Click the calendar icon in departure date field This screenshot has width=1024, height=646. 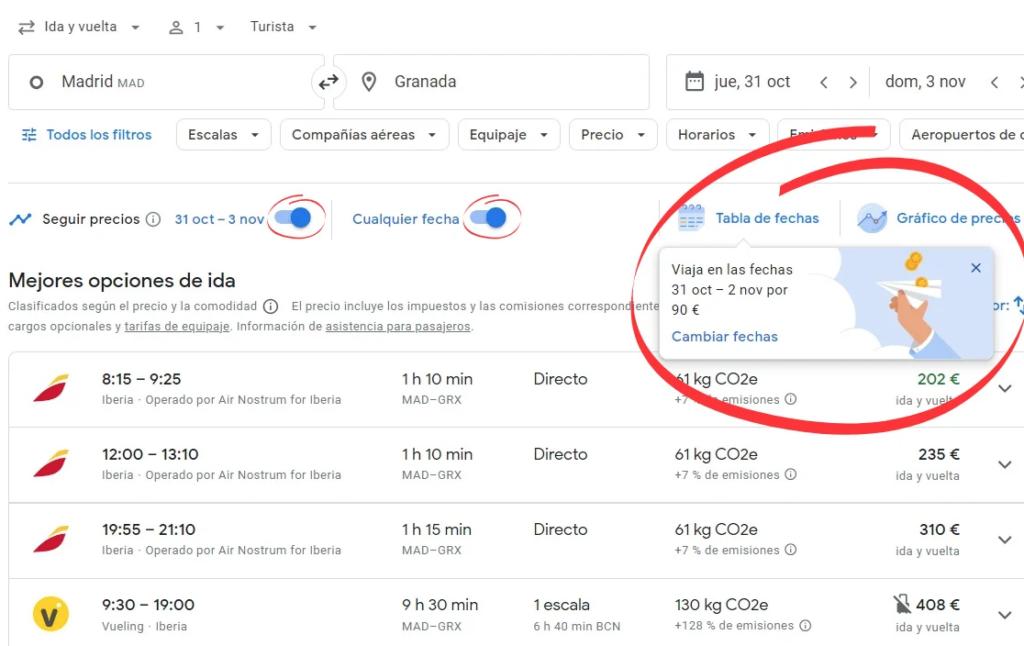click(694, 82)
